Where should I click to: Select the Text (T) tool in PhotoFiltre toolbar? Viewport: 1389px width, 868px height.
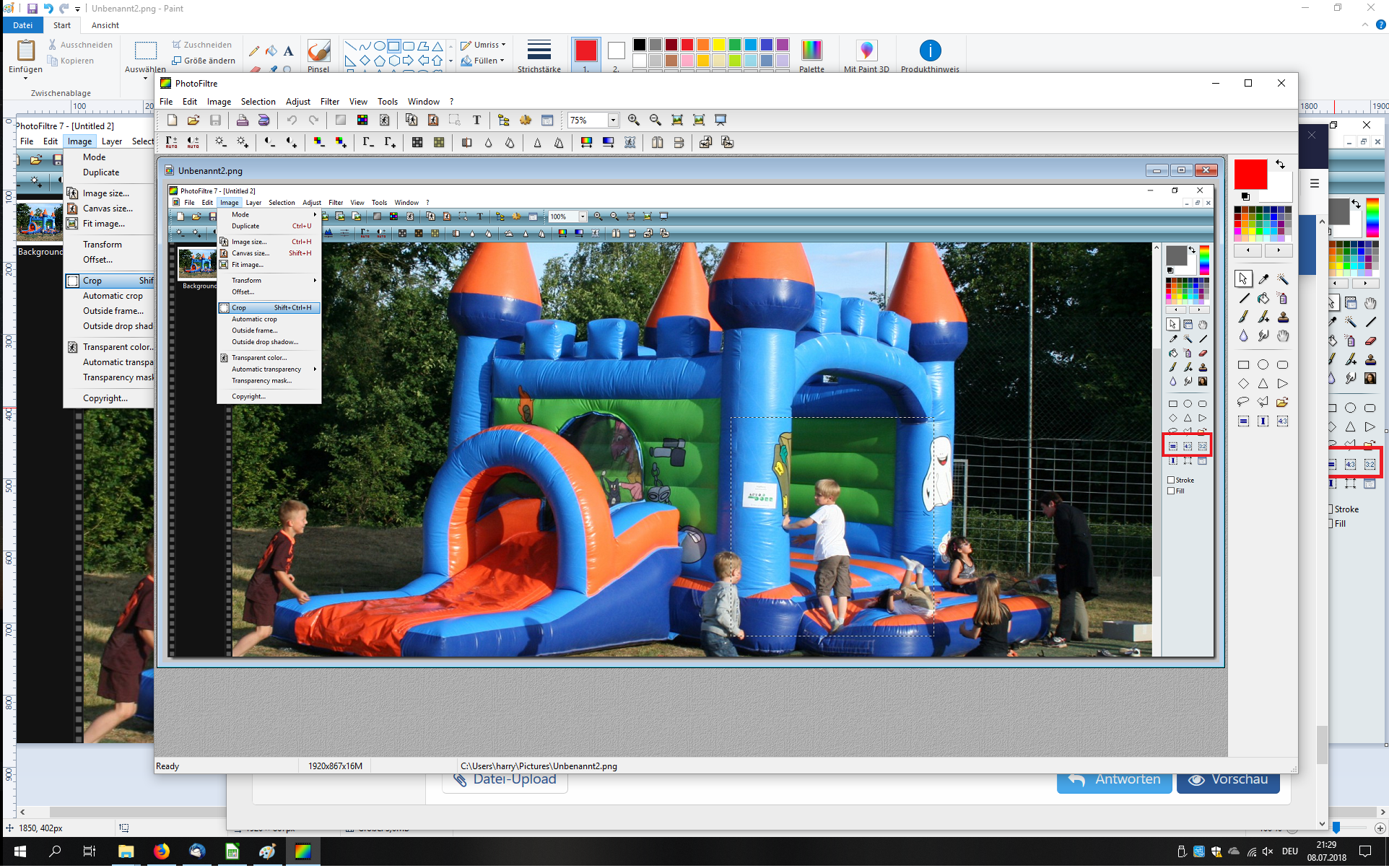tap(476, 120)
